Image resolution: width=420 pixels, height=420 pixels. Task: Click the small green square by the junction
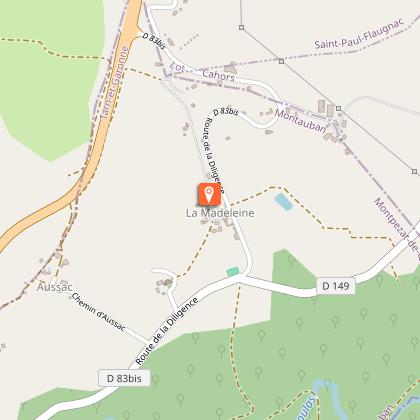pos(233,271)
